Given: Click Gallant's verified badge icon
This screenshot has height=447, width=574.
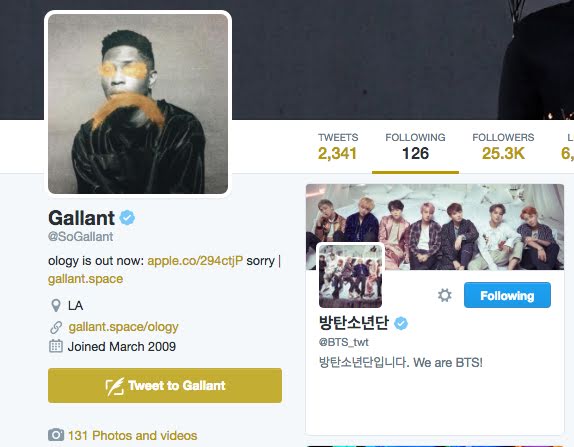Looking at the screenshot, I should 127,218.
